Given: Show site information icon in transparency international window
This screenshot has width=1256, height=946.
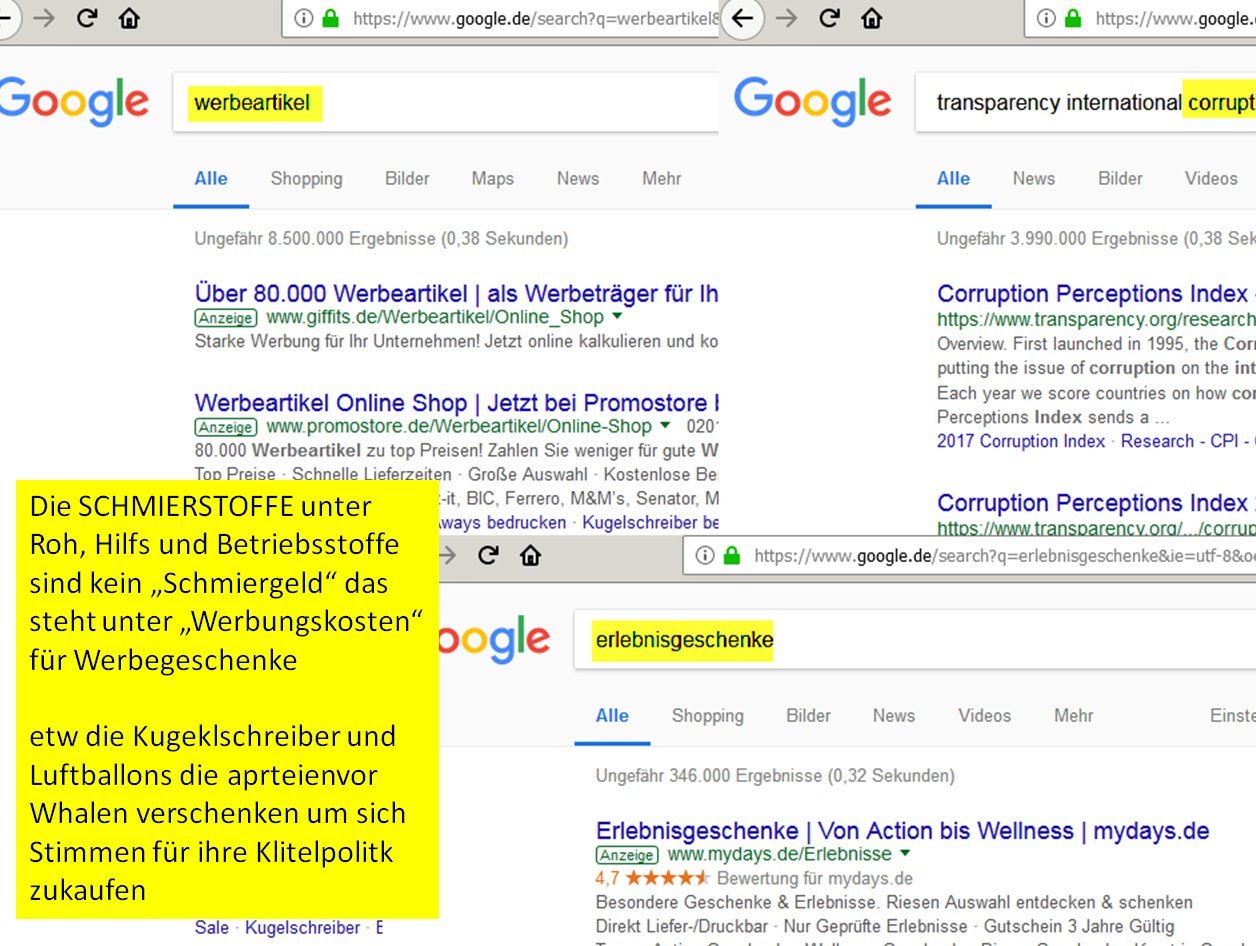Looking at the screenshot, I should 1046,18.
